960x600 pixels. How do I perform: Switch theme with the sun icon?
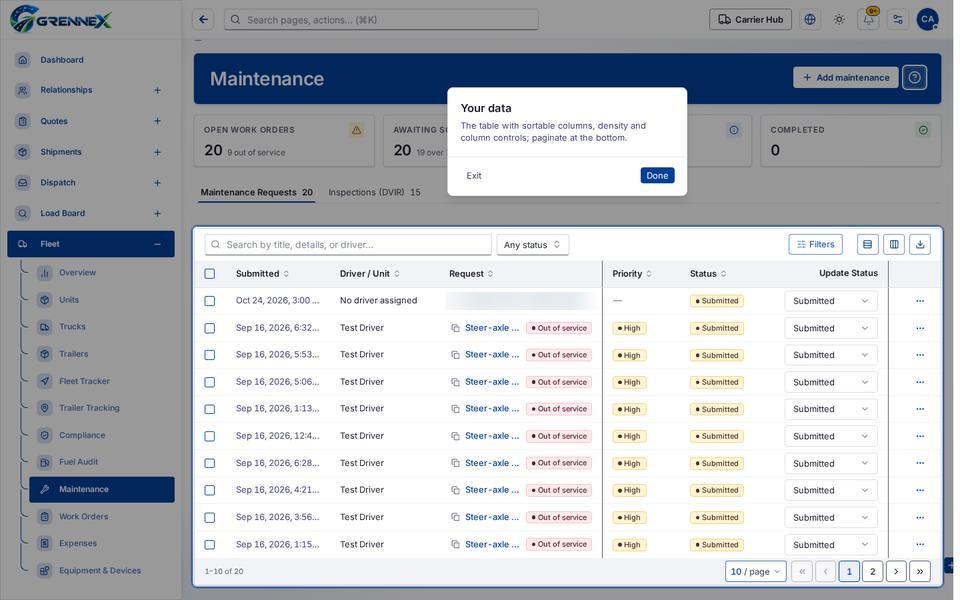[x=839, y=19]
